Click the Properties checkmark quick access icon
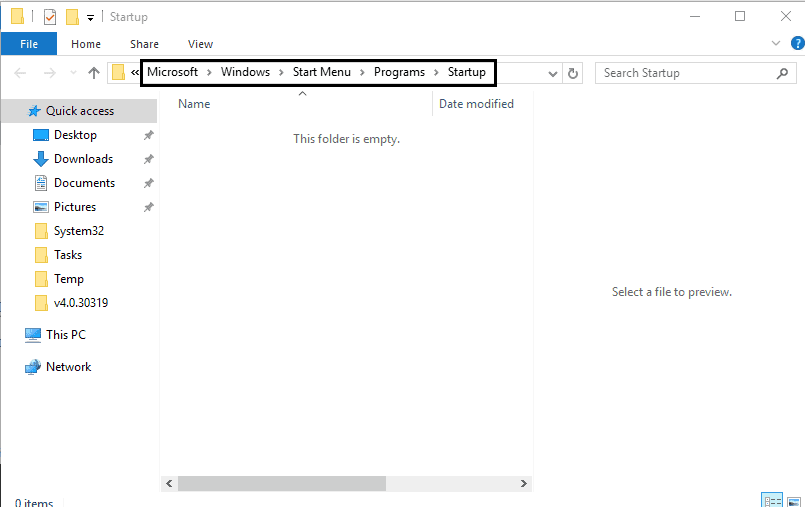Screen dimensions: 805x507 (50, 17)
